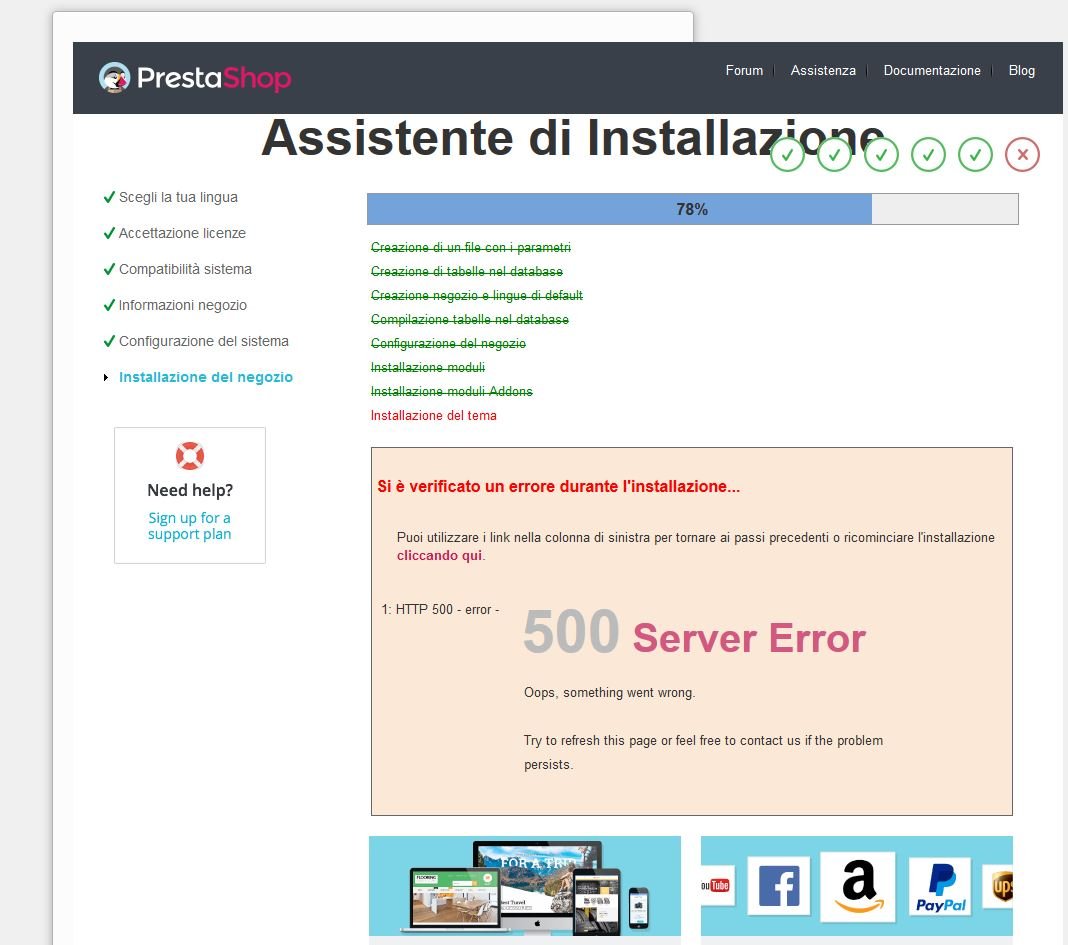Screen dimensions: 1068x945
Task: Return to Configurazione del sistema step
Action: point(204,341)
